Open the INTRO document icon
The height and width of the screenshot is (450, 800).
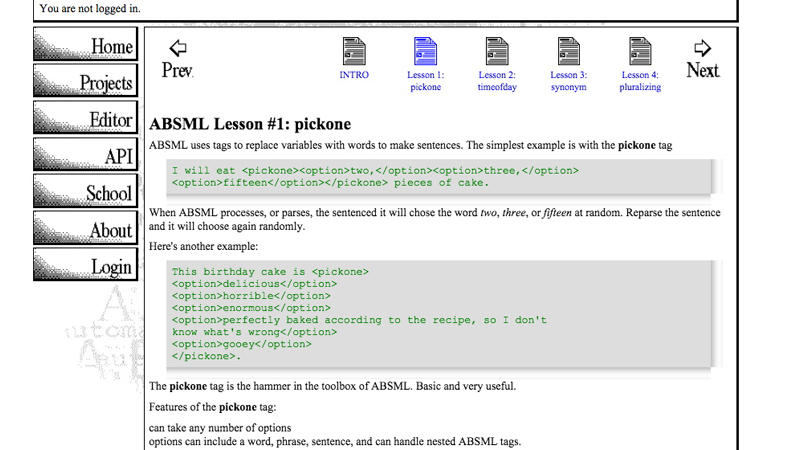click(x=354, y=51)
